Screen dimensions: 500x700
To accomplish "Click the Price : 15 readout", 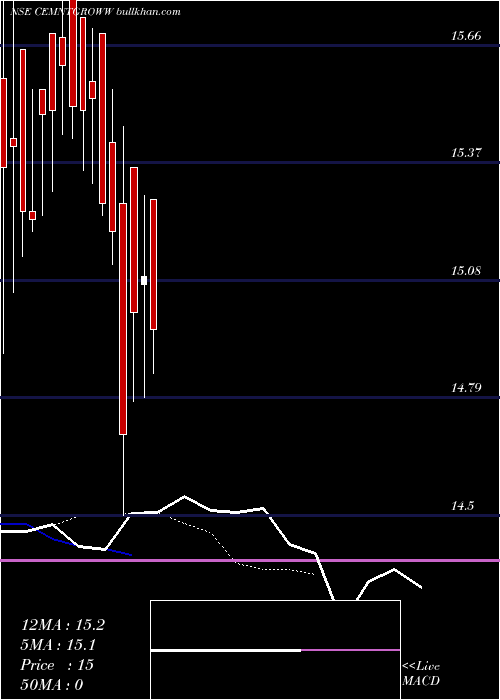I will pyautogui.click(x=57, y=665).
